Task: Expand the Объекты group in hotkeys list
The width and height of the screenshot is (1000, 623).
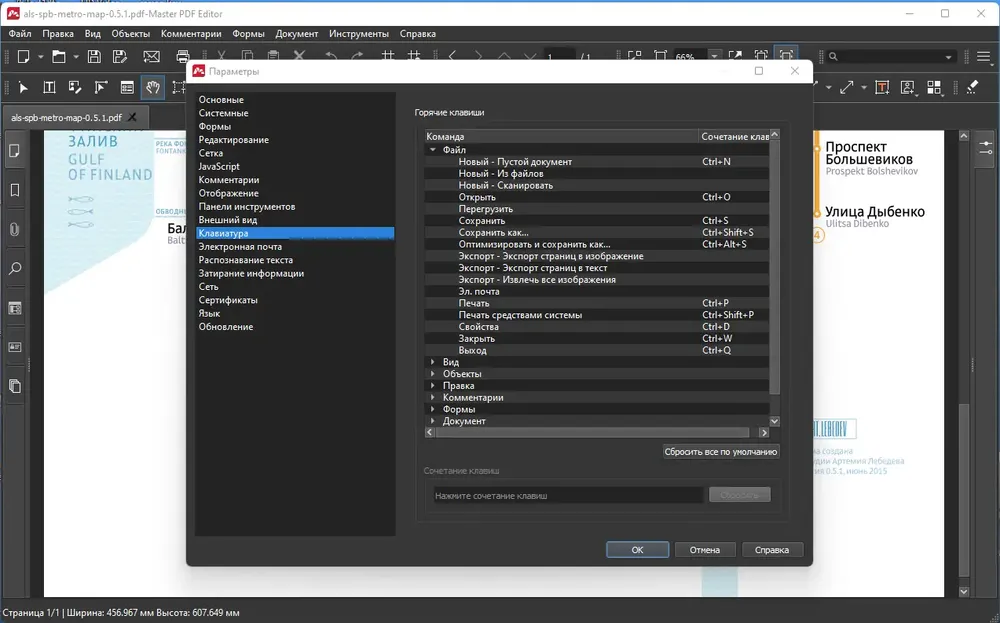Action: pyautogui.click(x=433, y=374)
